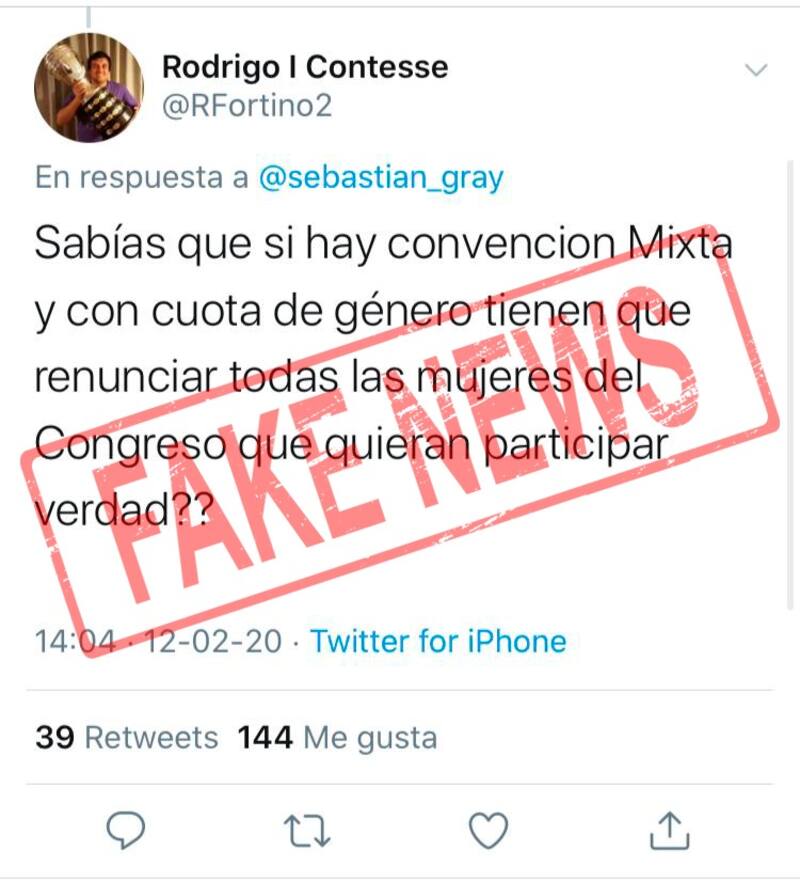Viewport: 800px width, 882px height.
Task: View the 39 Retweets list
Action: [x=127, y=737]
